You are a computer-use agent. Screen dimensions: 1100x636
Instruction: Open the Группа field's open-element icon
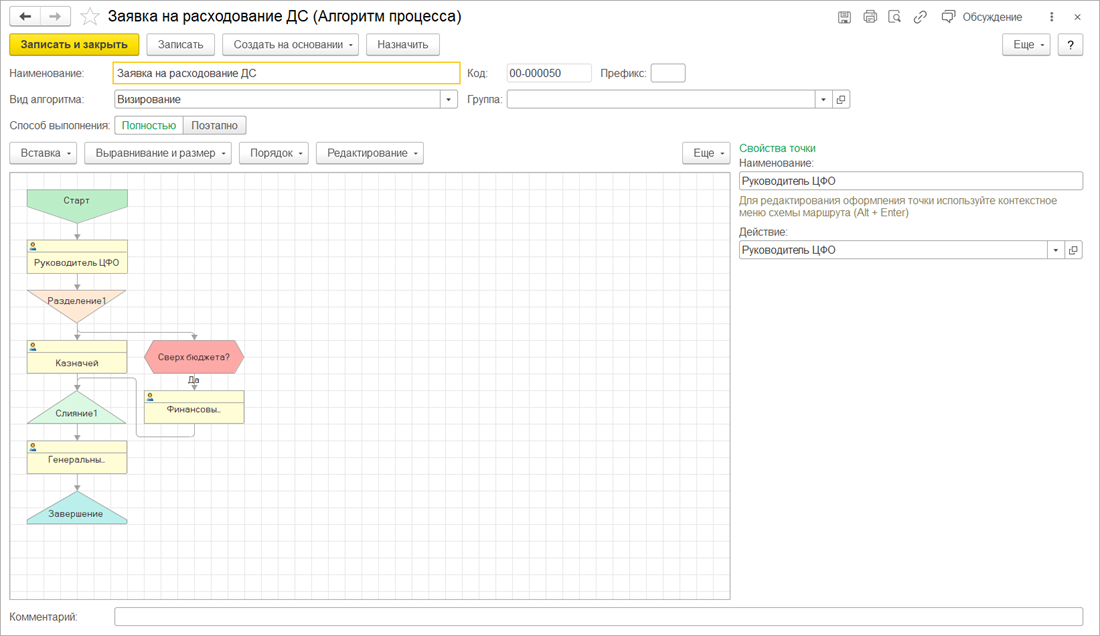click(x=841, y=100)
